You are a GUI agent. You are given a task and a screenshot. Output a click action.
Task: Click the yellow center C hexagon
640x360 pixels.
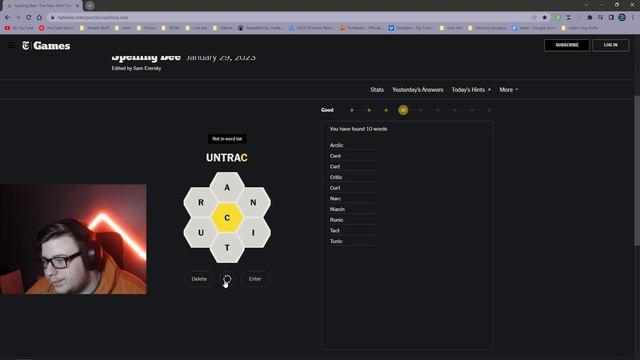coord(227,218)
